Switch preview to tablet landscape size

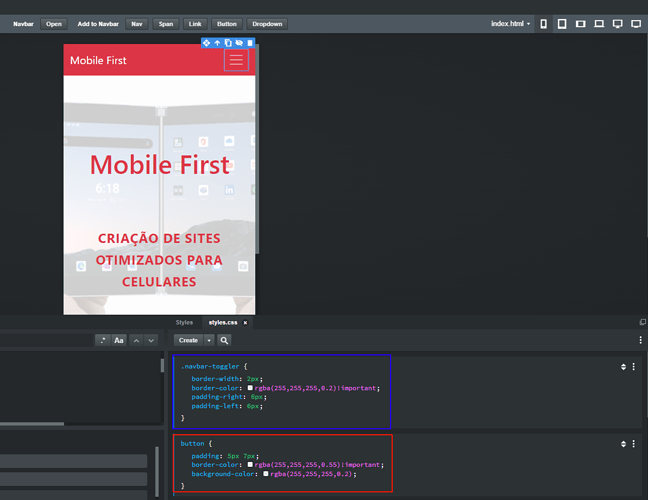point(581,24)
